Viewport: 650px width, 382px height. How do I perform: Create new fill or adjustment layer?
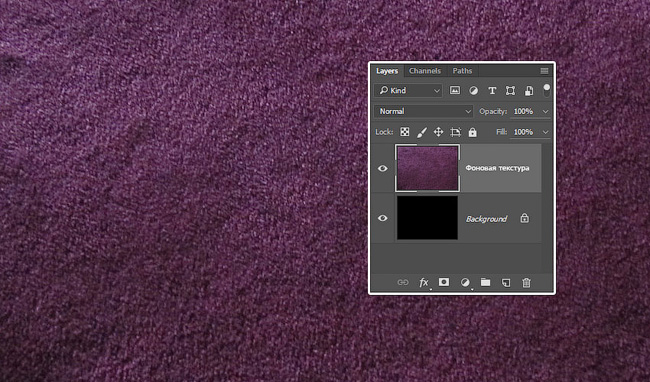(465, 282)
